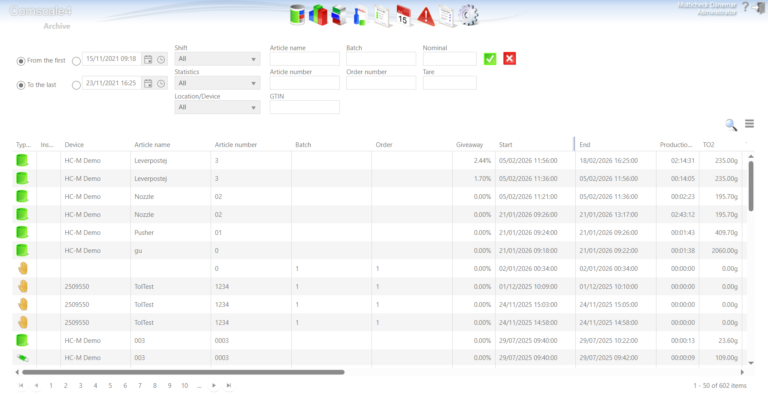Click the Article name input field

[x=304, y=59]
